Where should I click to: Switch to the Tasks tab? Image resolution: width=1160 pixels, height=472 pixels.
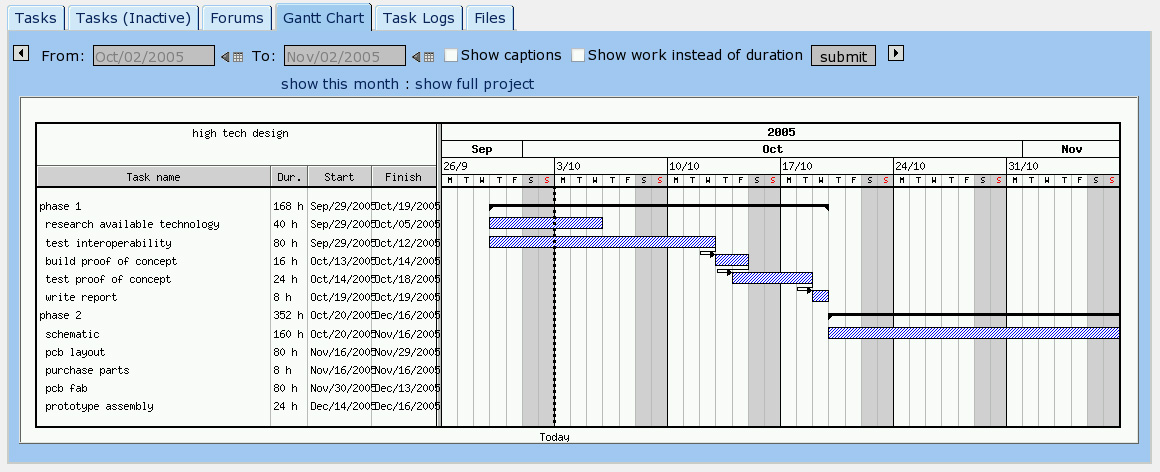click(35, 18)
